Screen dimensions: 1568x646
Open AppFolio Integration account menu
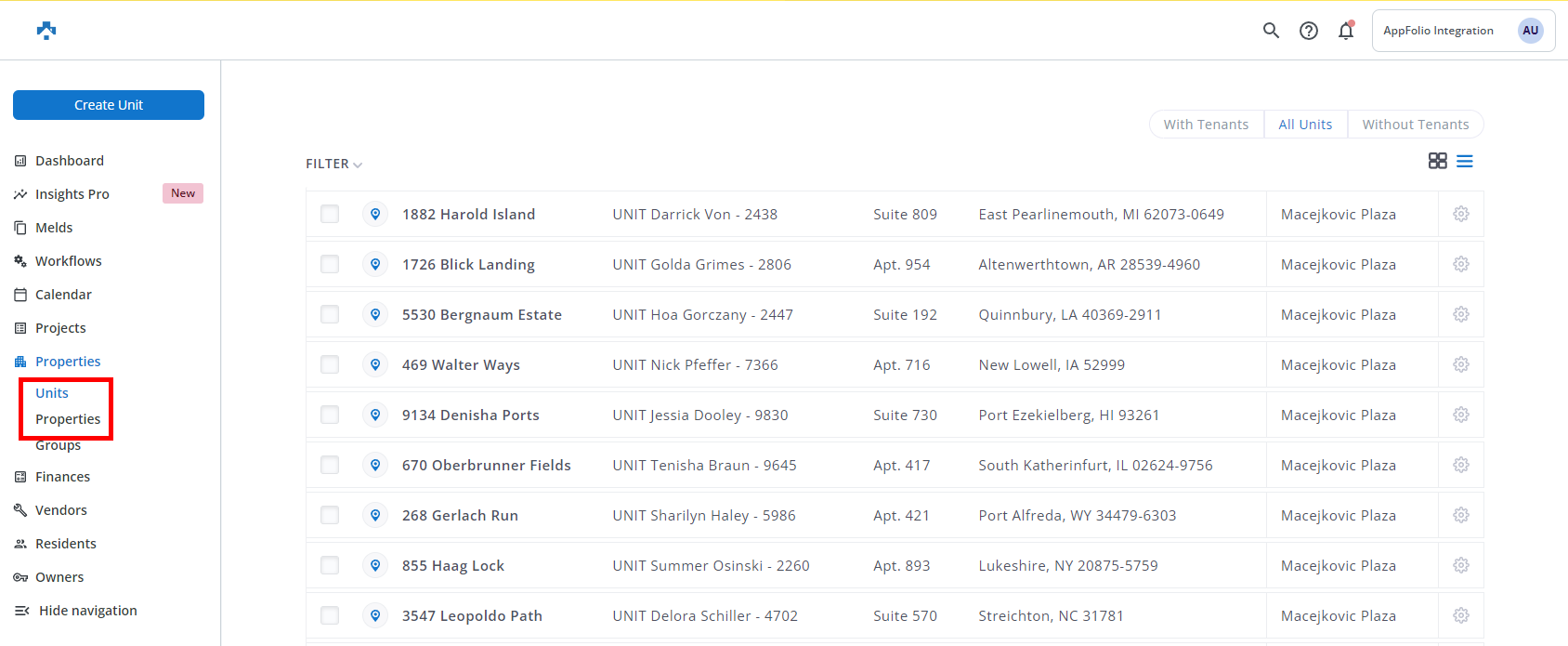pyautogui.click(x=1463, y=31)
